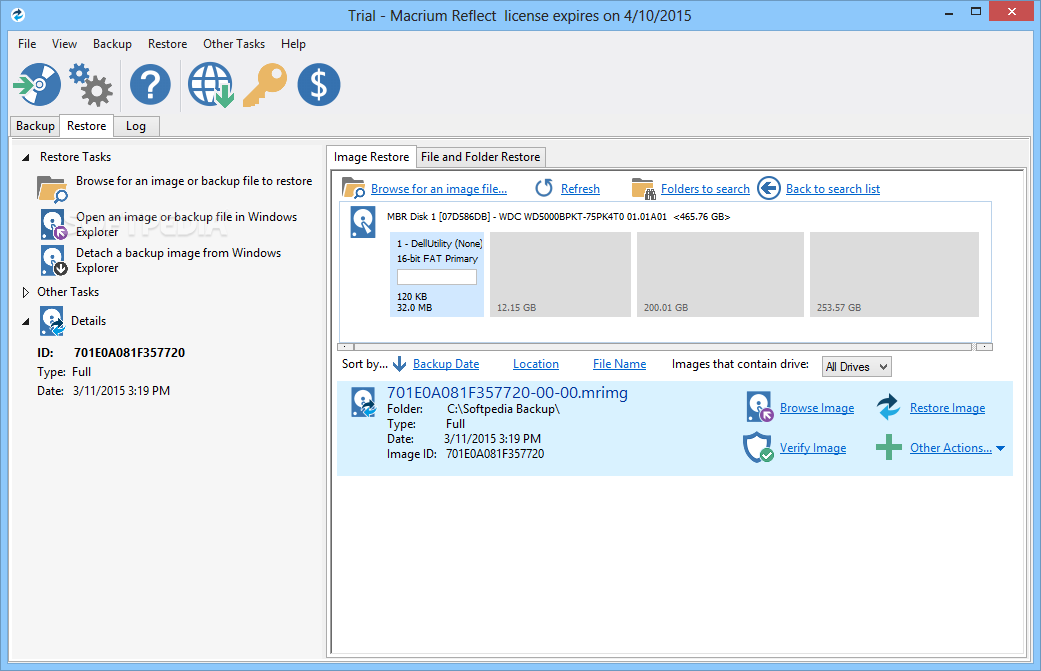Collapse the Details section arrow
Image resolution: width=1041 pixels, height=671 pixels.
click(x=26, y=321)
